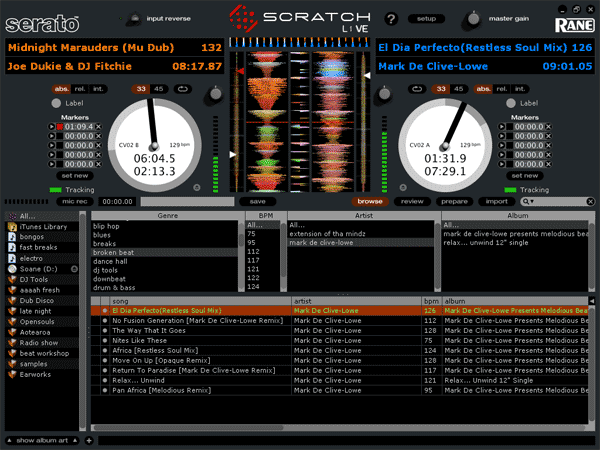600x450 pixels.
Task: Open the Dub Disco crate
Action: pyautogui.click(x=42, y=301)
